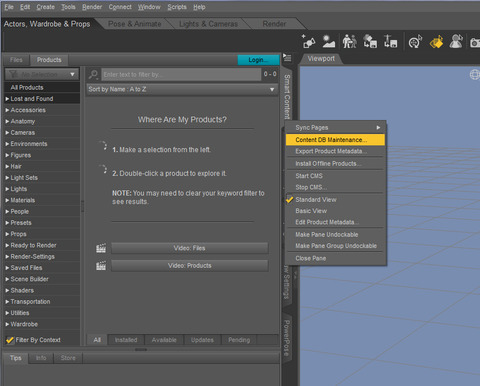Click clapperboard icon beside Video: Files
The image size is (480, 386).
click(101, 248)
